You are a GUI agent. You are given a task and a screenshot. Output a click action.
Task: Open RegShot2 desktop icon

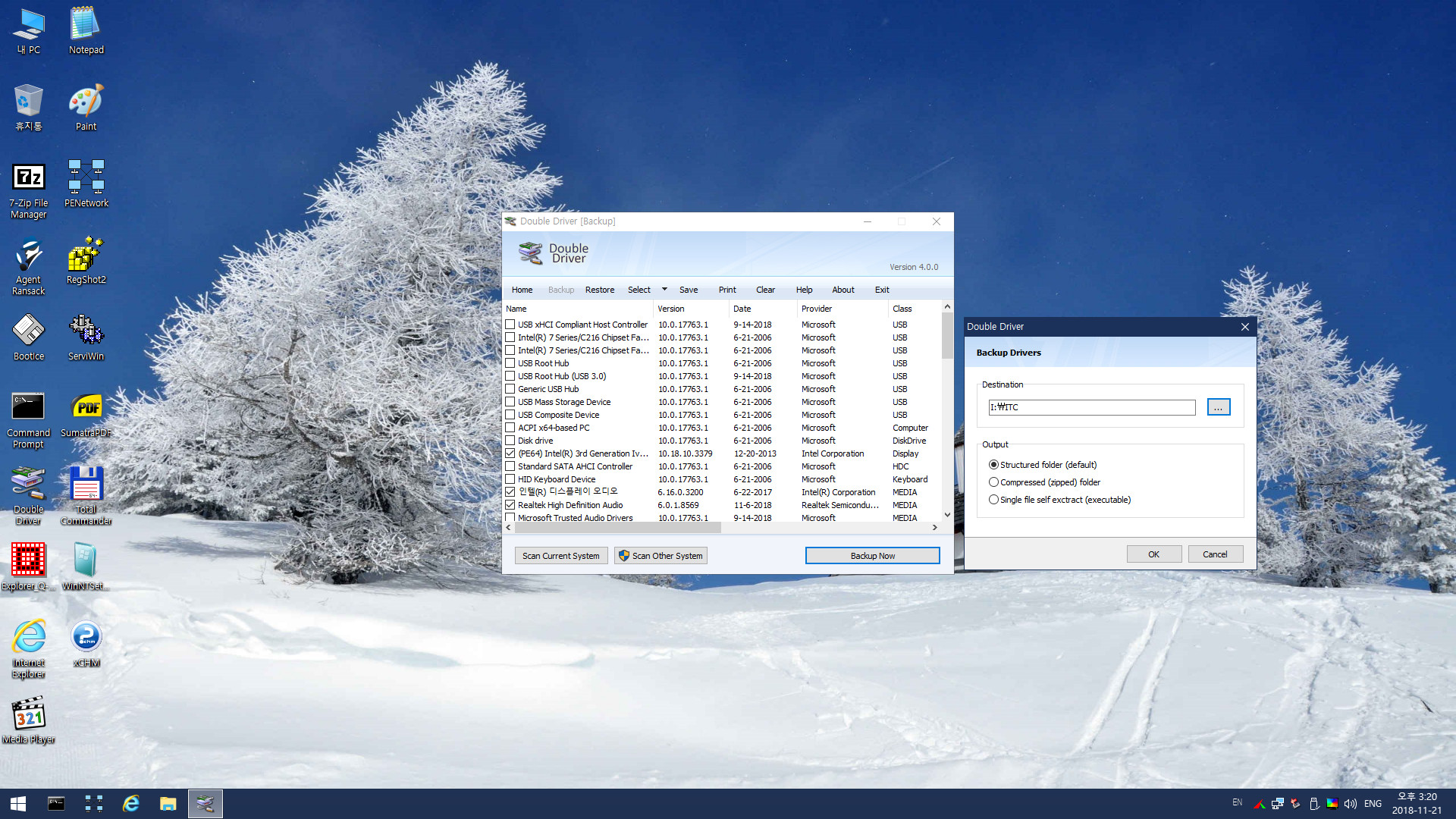click(86, 262)
